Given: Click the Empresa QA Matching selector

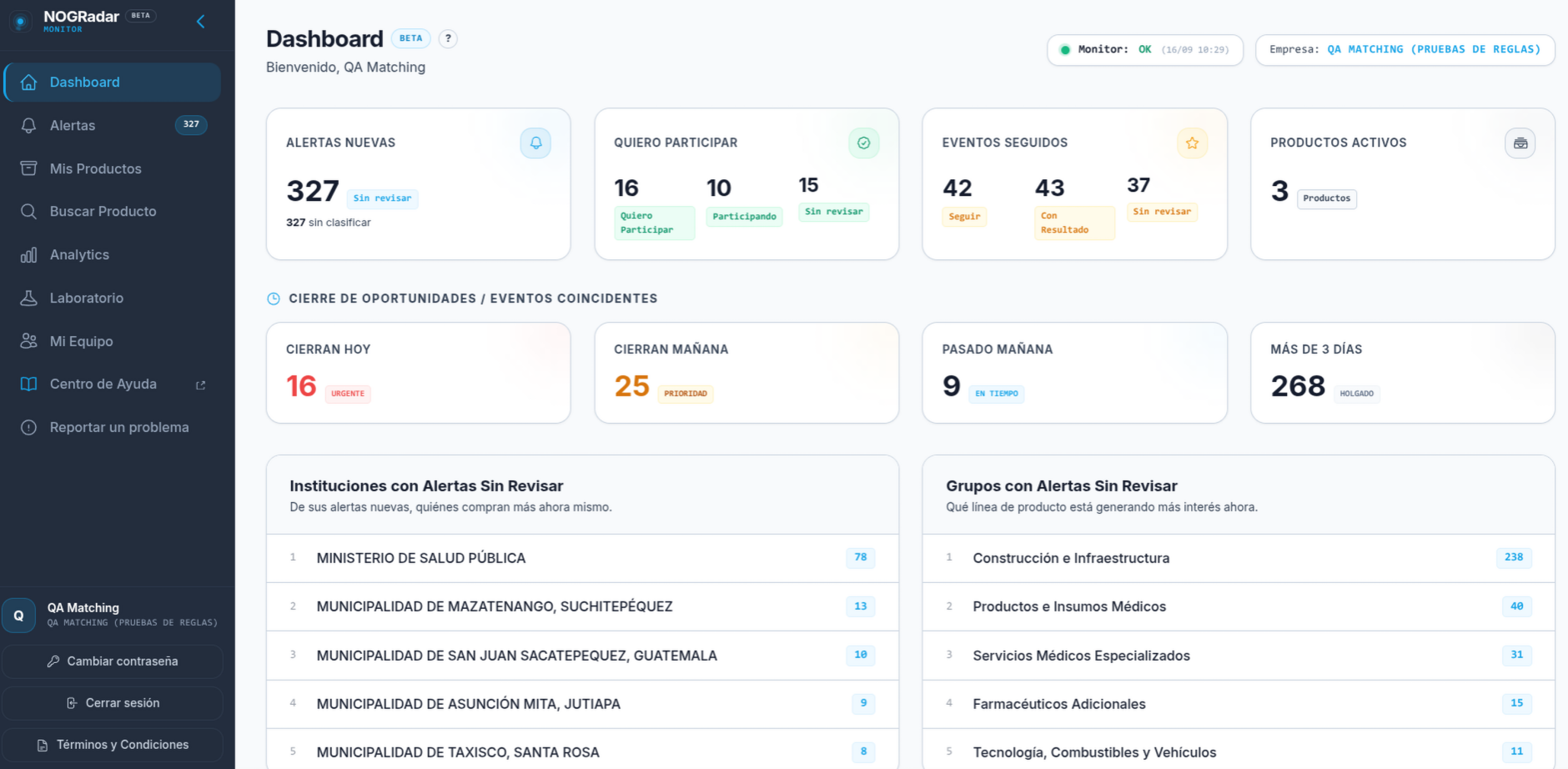Looking at the screenshot, I should [x=1405, y=50].
